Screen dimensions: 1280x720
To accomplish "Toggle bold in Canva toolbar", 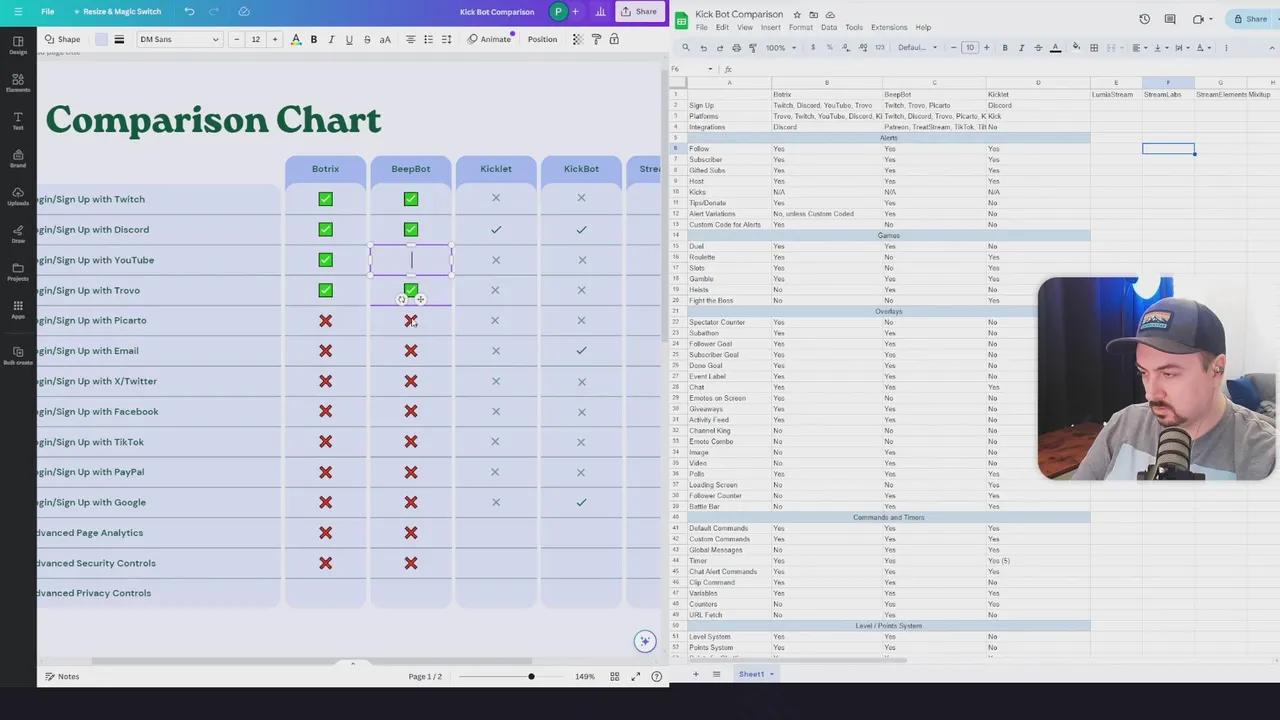I will point(313,39).
